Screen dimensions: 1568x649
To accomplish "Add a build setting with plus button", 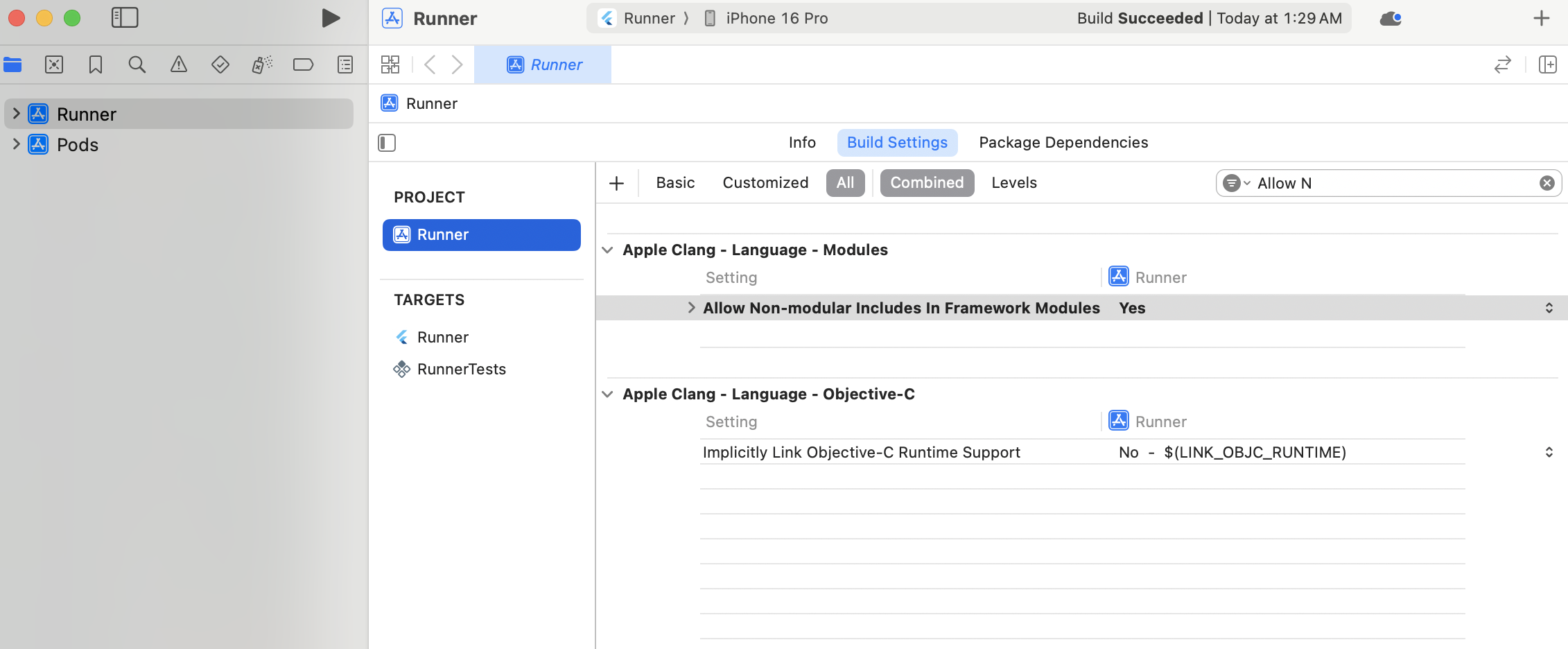I will (616, 183).
